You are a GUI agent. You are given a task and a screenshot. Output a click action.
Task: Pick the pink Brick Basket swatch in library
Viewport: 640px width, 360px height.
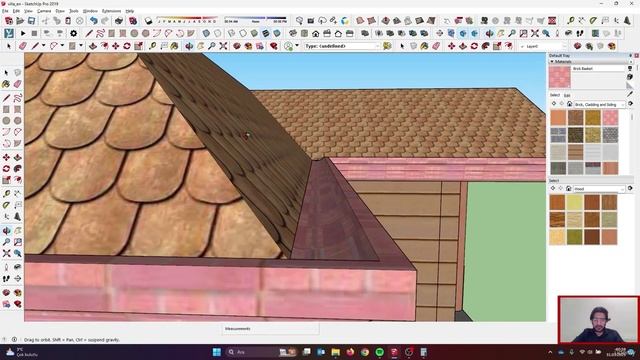tap(610, 118)
